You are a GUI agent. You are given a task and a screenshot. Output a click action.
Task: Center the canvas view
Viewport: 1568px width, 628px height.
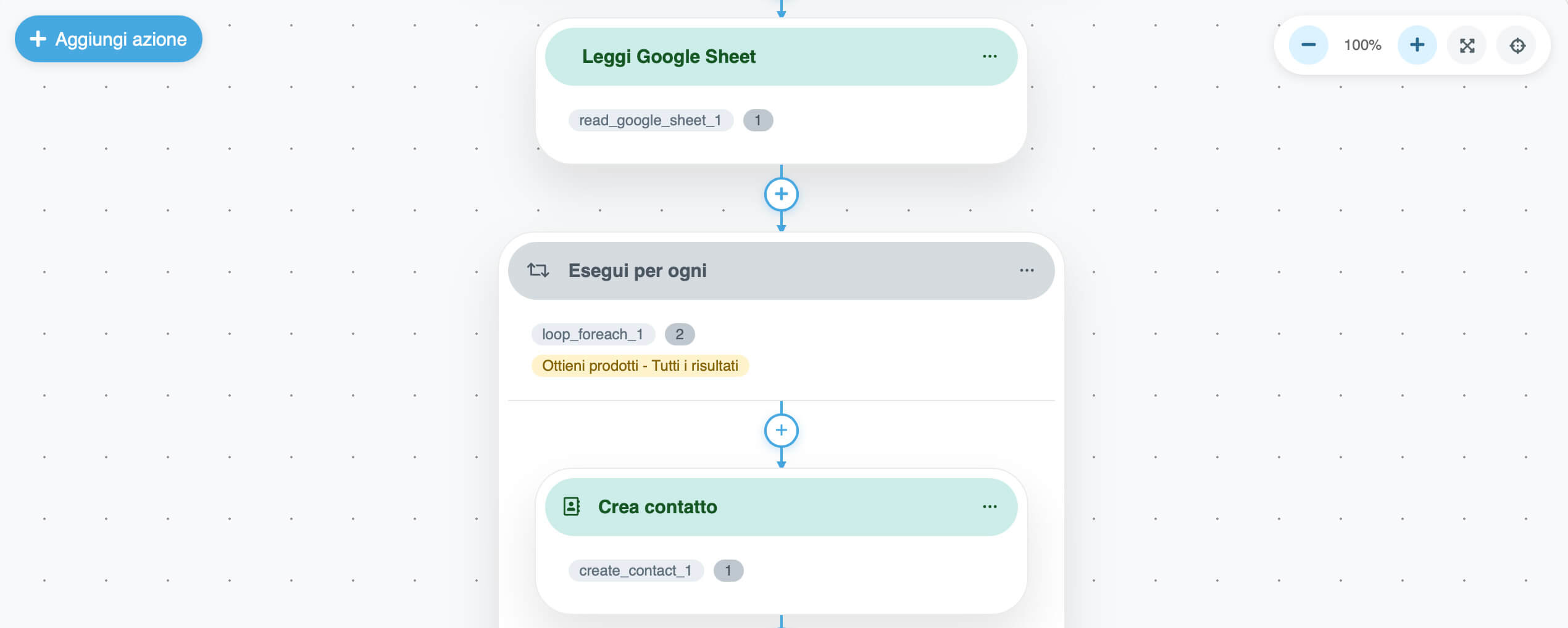click(1517, 45)
